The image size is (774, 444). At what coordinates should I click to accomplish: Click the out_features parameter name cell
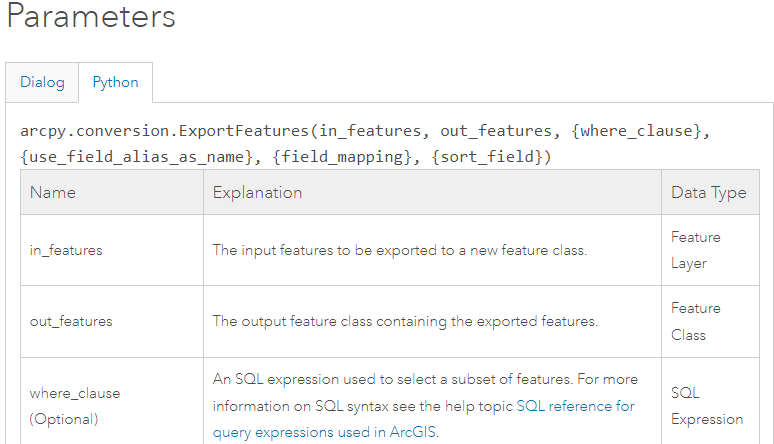[x=112, y=322]
